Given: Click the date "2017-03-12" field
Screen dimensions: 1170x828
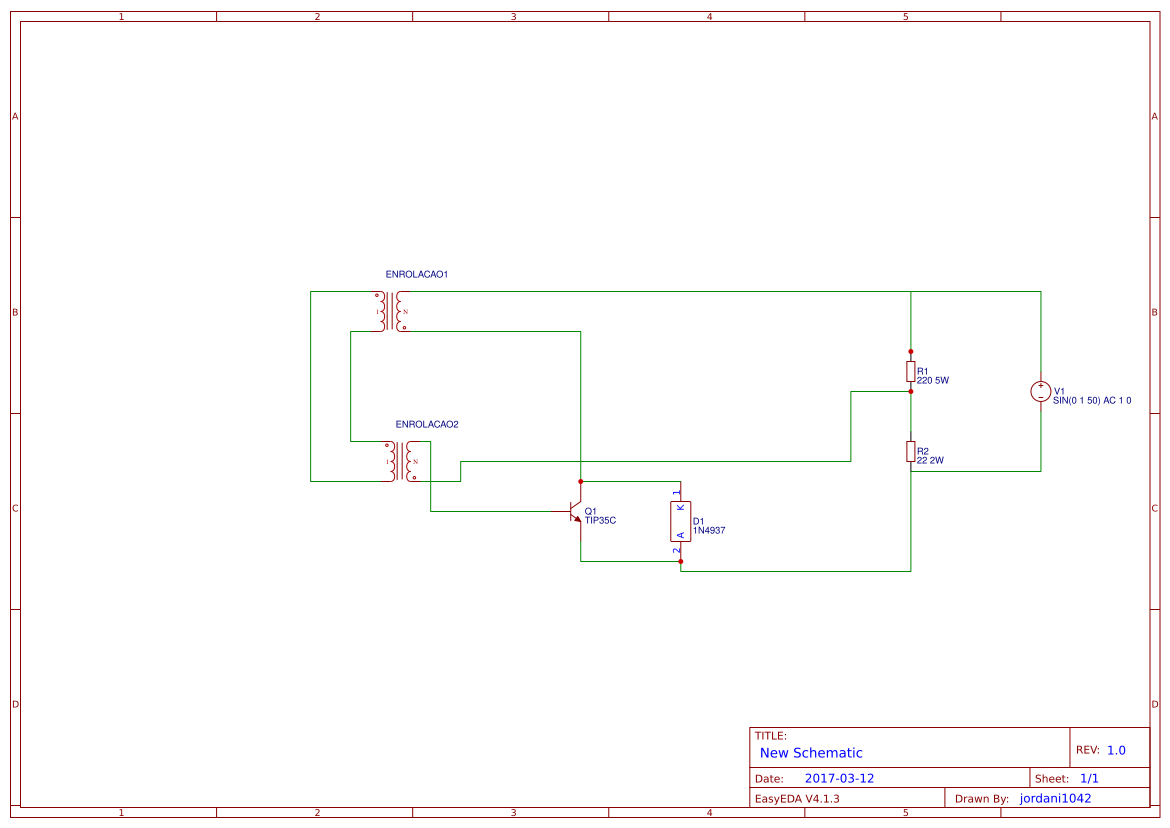Looking at the screenshot, I should 840,777.
